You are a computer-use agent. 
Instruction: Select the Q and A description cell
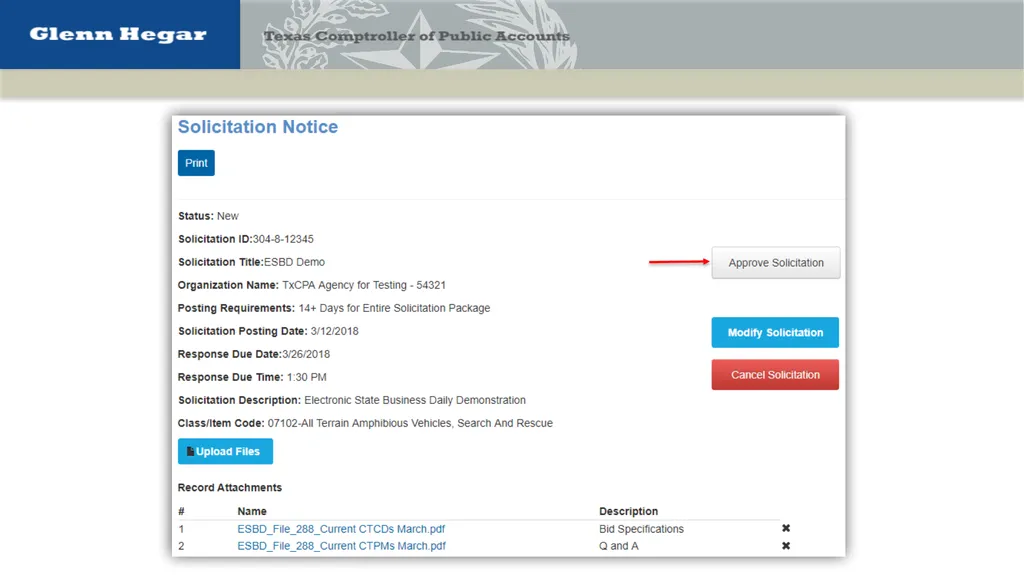click(x=618, y=546)
